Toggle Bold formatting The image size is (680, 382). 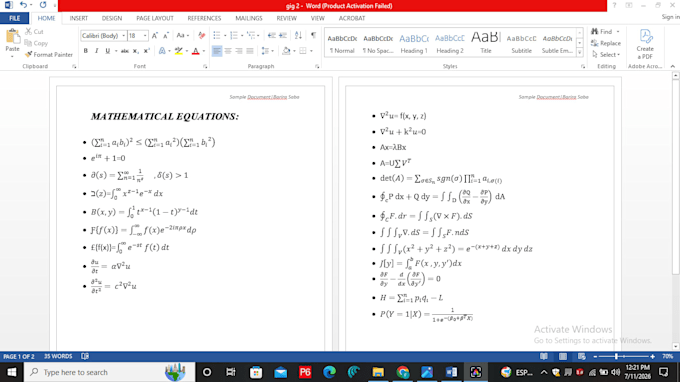click(x=86, y=51)
